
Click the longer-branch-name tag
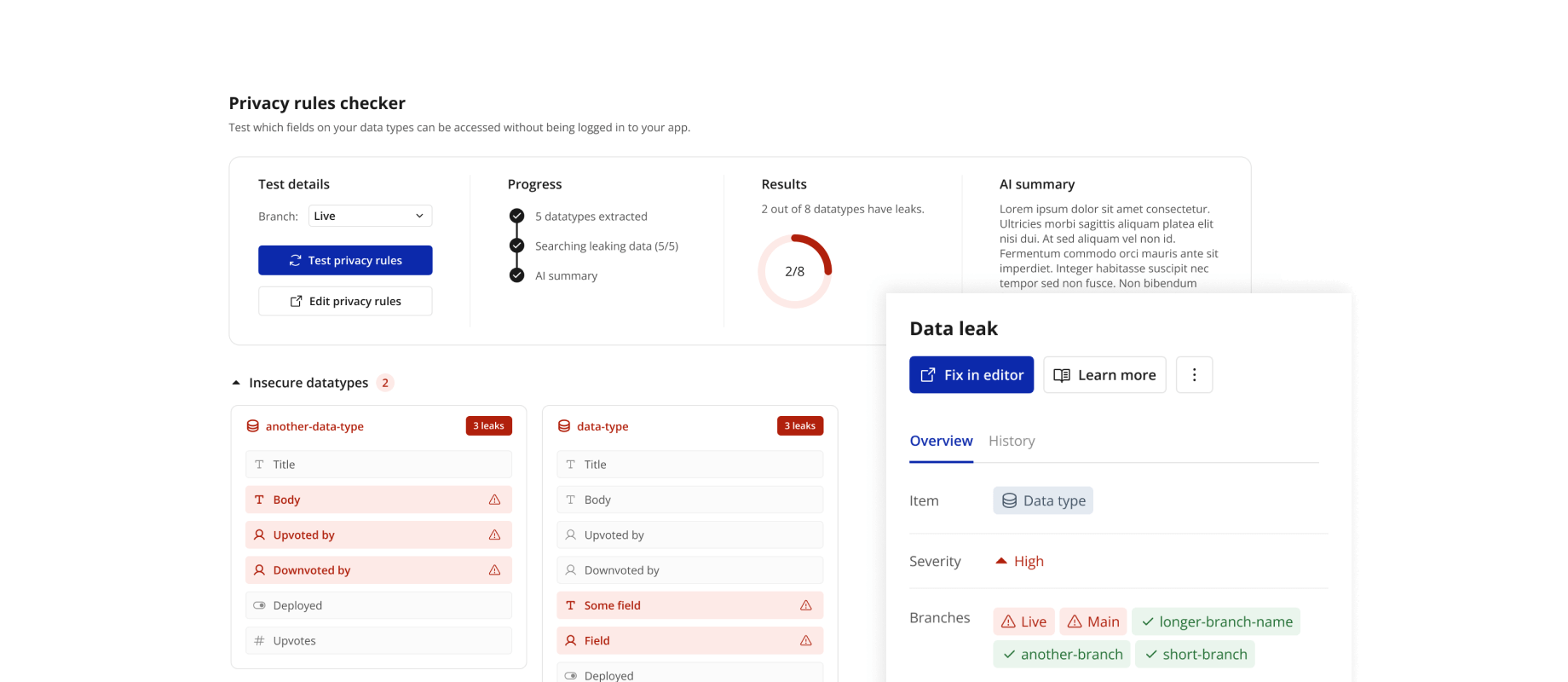click(1216, 621)
